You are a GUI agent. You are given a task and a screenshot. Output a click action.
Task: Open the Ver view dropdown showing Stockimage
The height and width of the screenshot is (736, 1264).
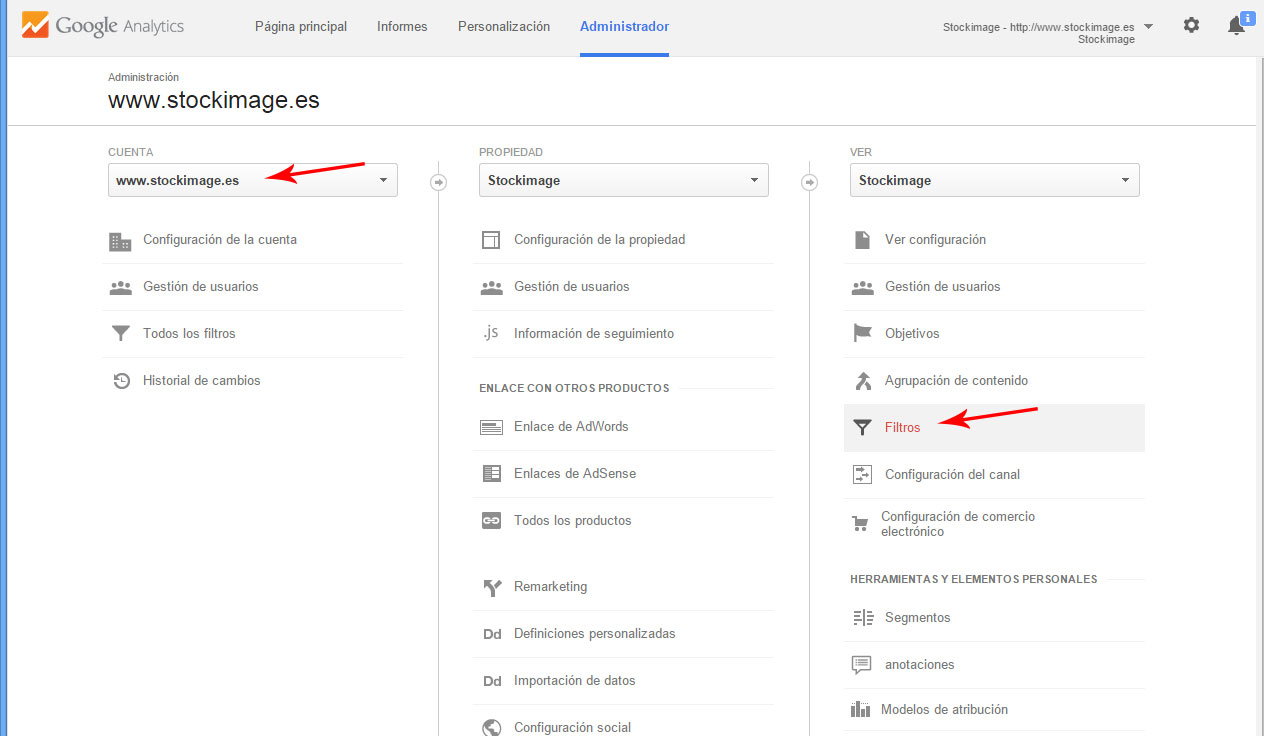pyautogui.click(x=995, y=180)
